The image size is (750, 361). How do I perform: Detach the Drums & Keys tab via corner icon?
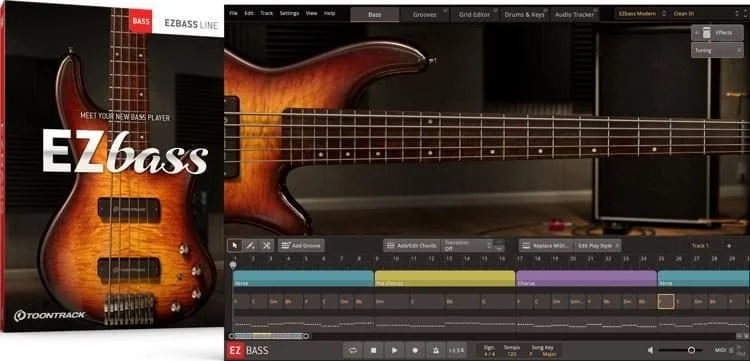(x=546, y=10)
